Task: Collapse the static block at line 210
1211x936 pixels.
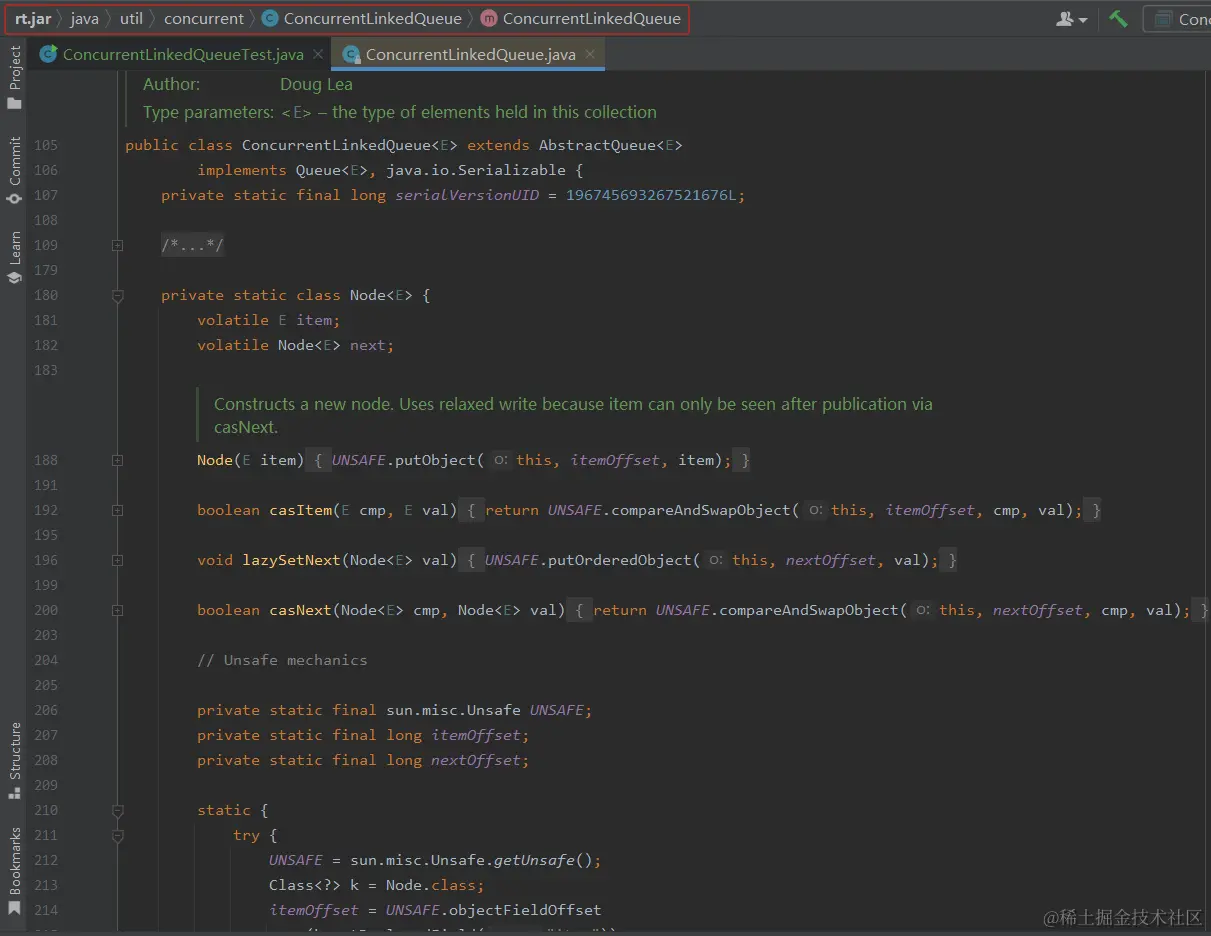Action: 118,810
